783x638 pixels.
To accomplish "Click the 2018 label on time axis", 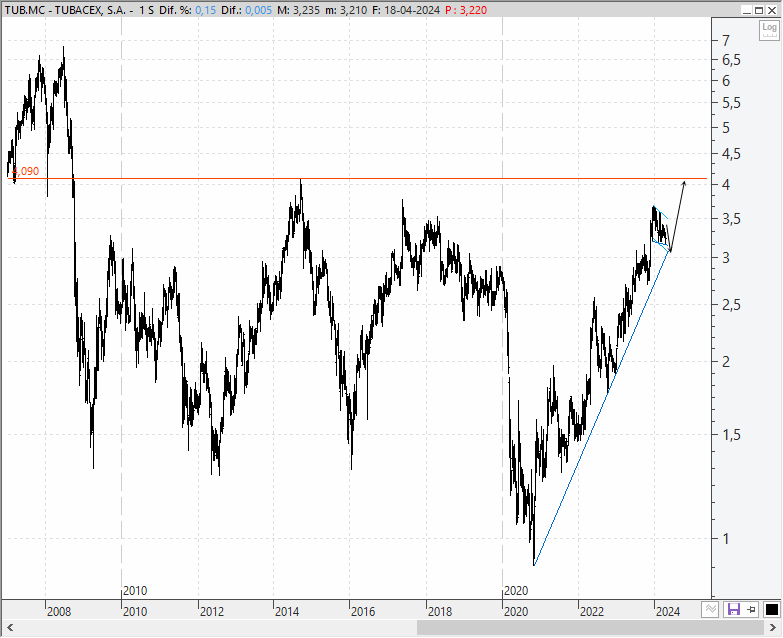I will point(440,612).
